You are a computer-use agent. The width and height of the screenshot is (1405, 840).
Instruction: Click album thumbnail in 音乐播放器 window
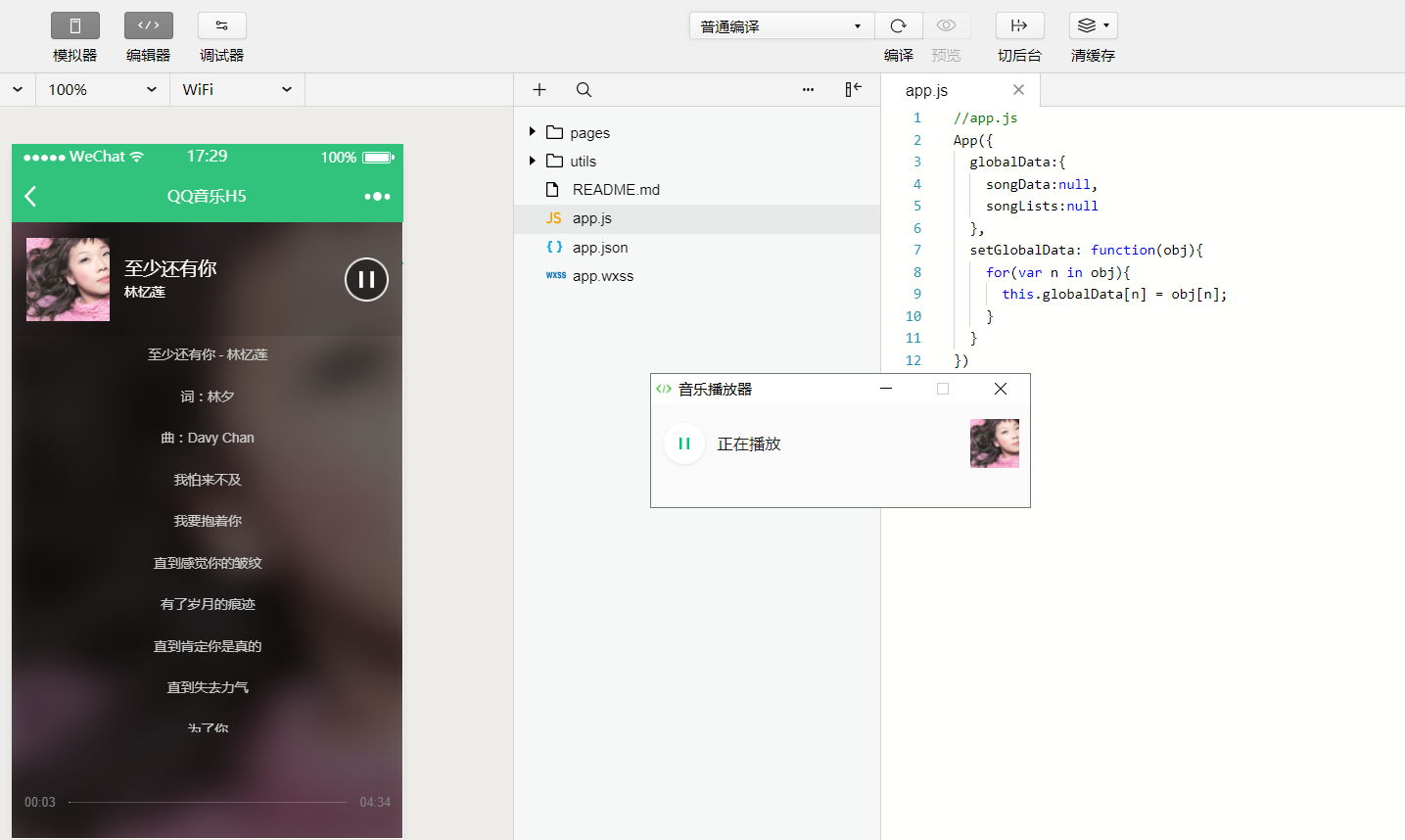(x=995, y=443)
